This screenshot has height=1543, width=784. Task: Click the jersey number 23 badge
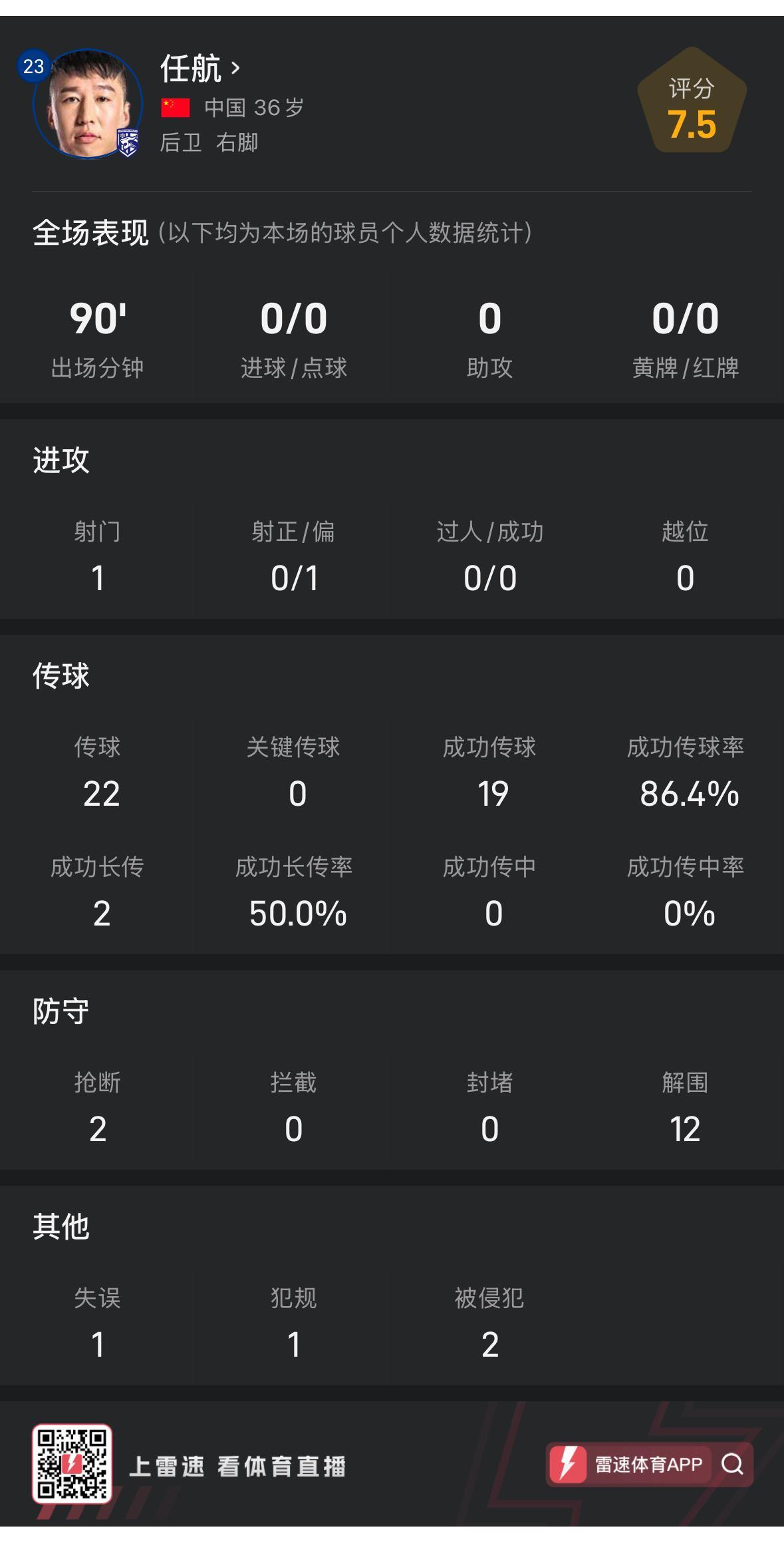[33, 67]
